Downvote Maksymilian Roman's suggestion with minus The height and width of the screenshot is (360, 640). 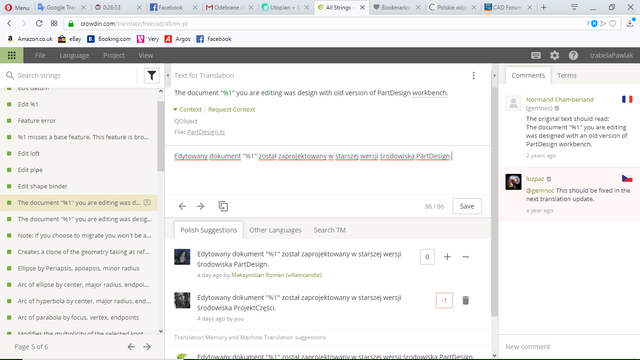click(x=465, y=257)
